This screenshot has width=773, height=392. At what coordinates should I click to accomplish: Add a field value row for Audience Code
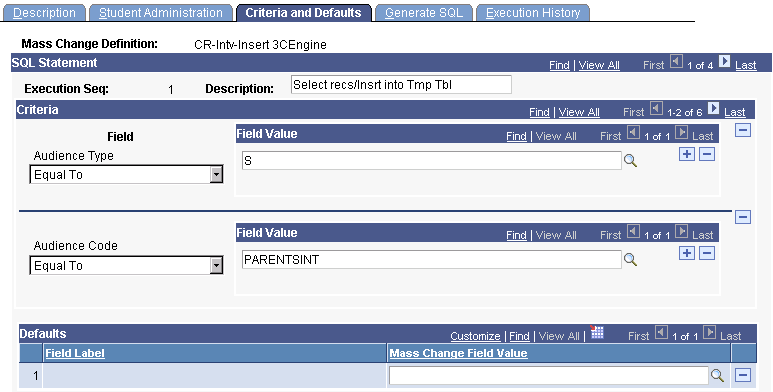pyautogui.click(x=687, y=253)
